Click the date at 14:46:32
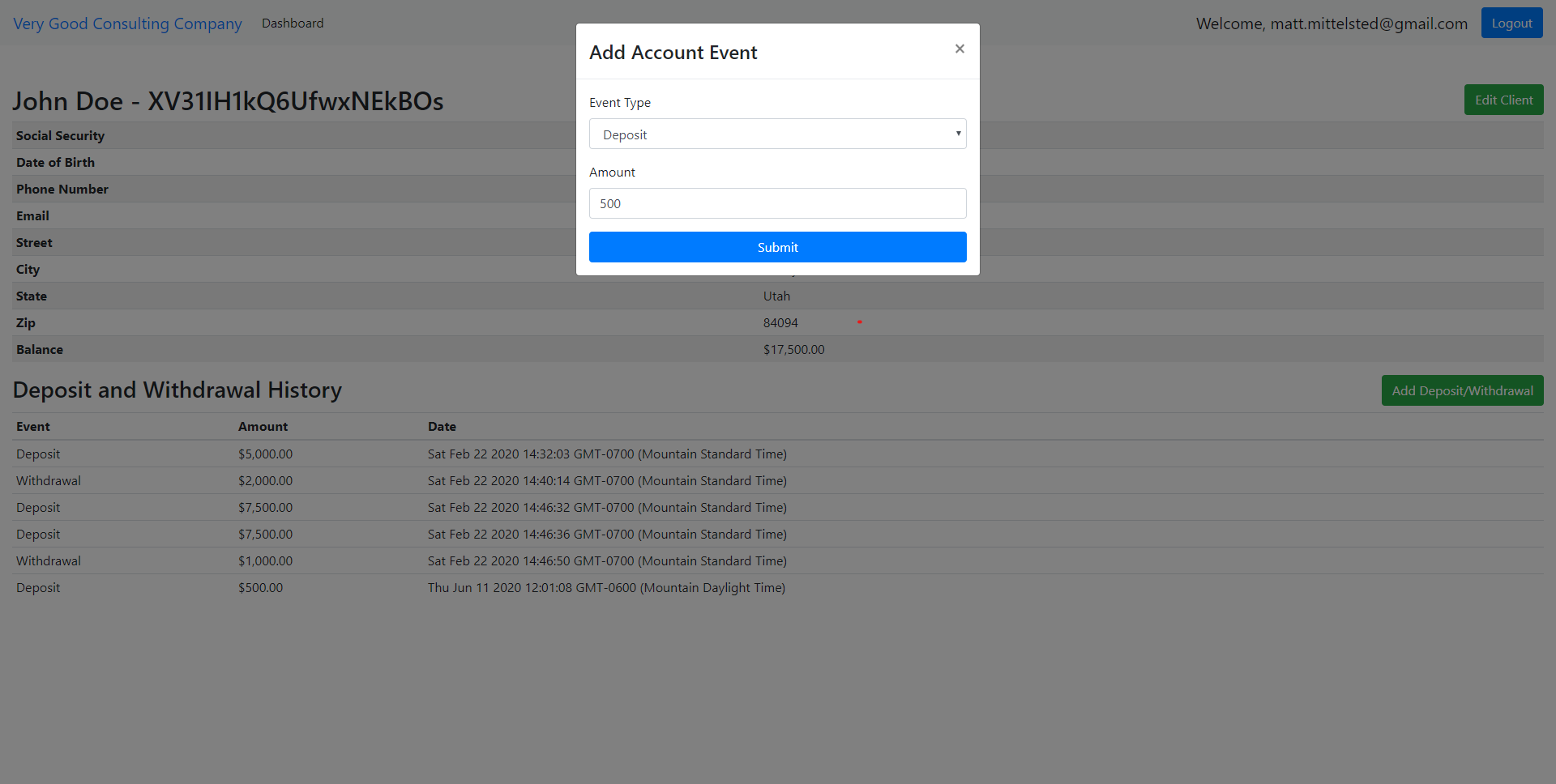Image resolution: width=1556 pixels, height=784 pixels. (607, 507)
